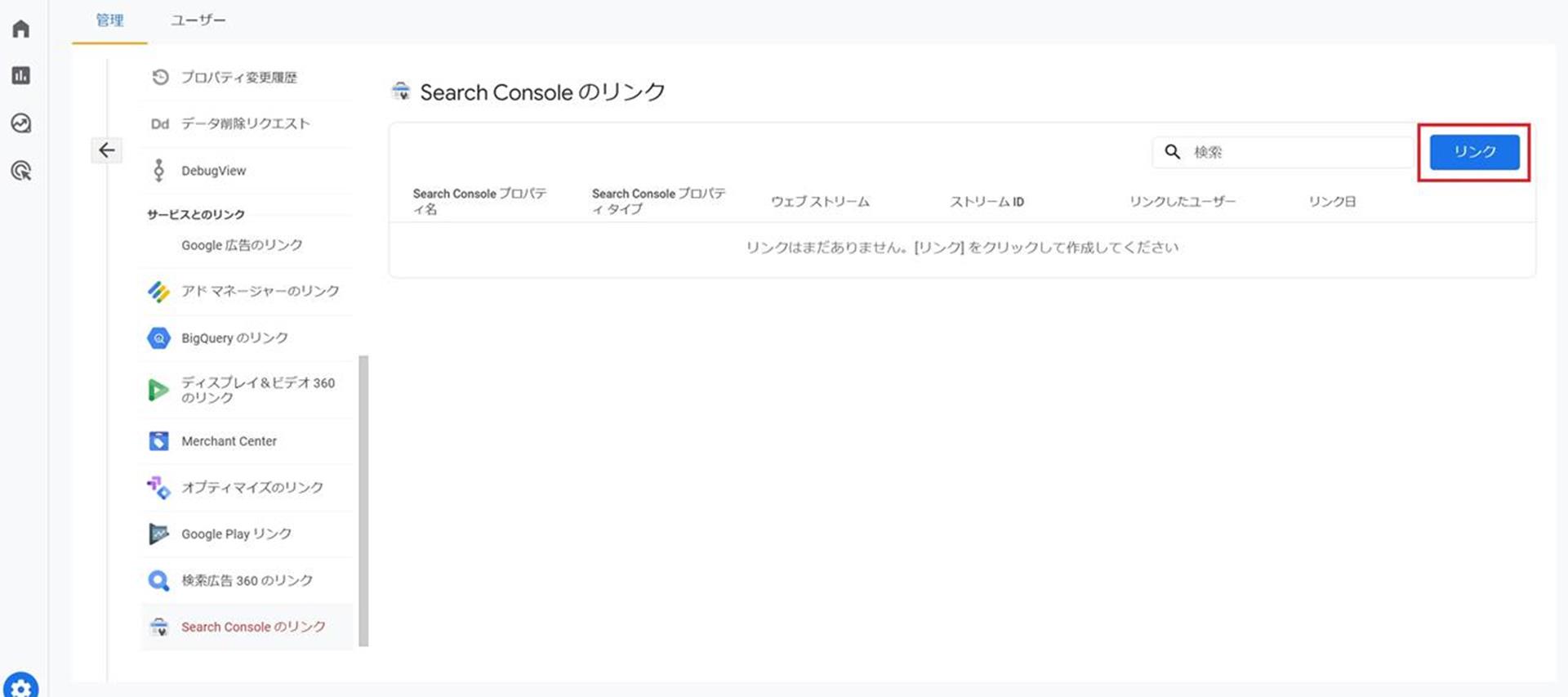
Task: Open データ削除リクエスト menu item
Action: pos(247,123)
